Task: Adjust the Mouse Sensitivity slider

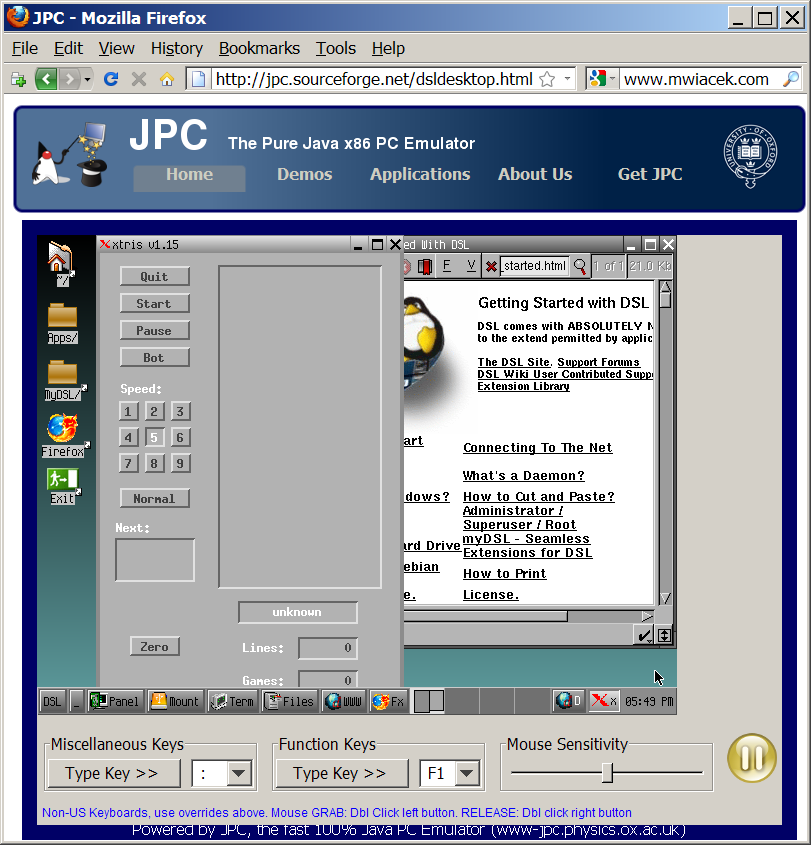Action: 607,772
